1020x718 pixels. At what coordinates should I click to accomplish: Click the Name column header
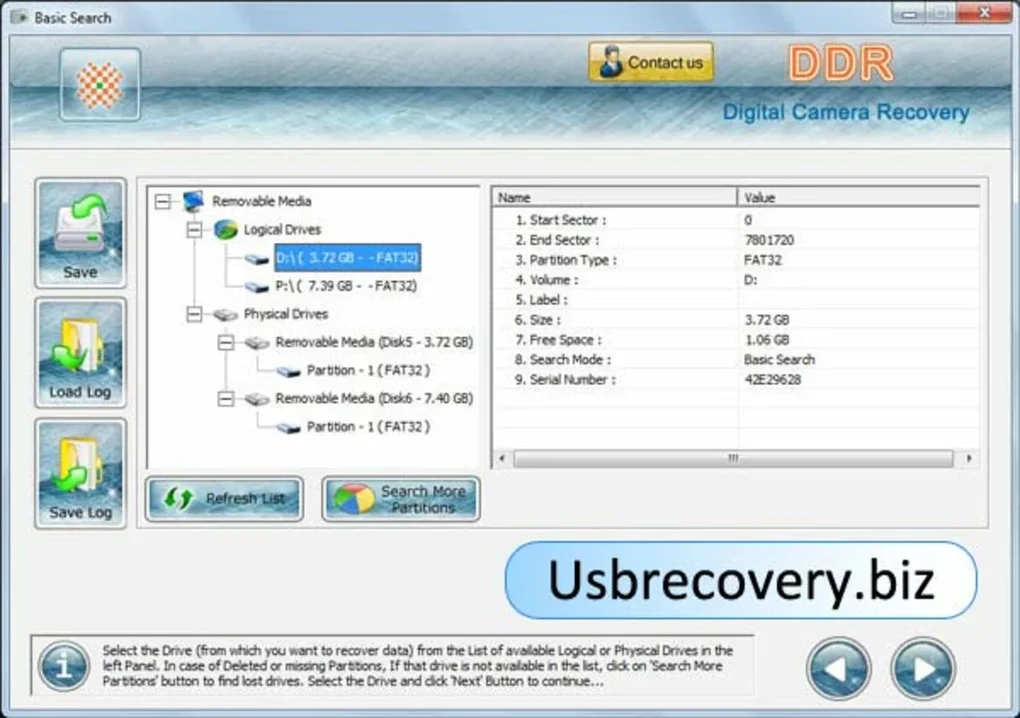pyautogui.click(x=615, y=197)
